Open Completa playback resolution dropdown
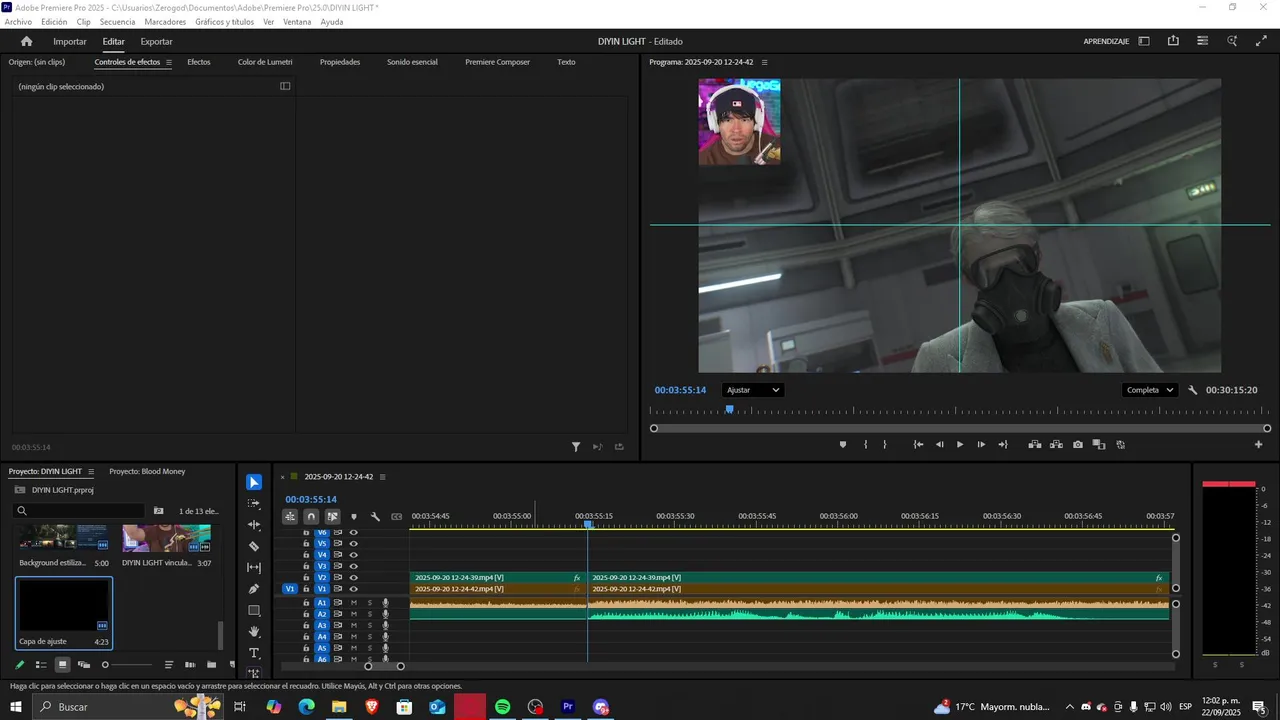This screenshot has width=1280, height=720. tap(1149, 390)
